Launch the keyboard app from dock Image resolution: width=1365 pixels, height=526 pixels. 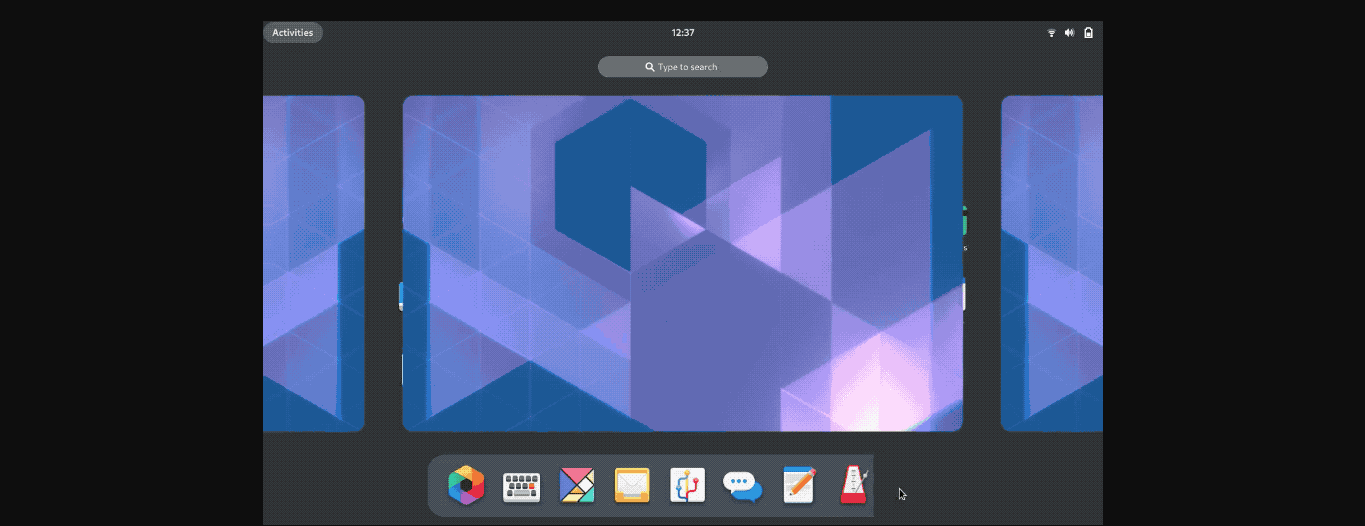coord(521,487)
